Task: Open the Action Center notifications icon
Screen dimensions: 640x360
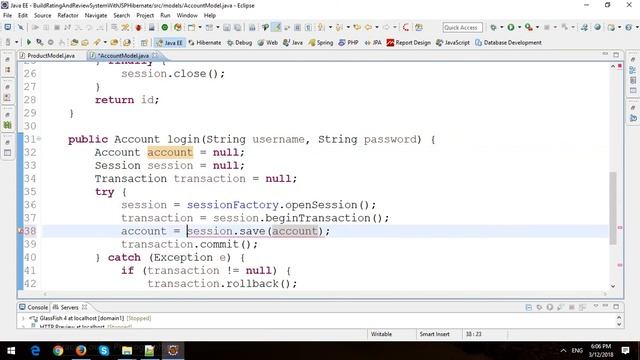Action: 625,351
